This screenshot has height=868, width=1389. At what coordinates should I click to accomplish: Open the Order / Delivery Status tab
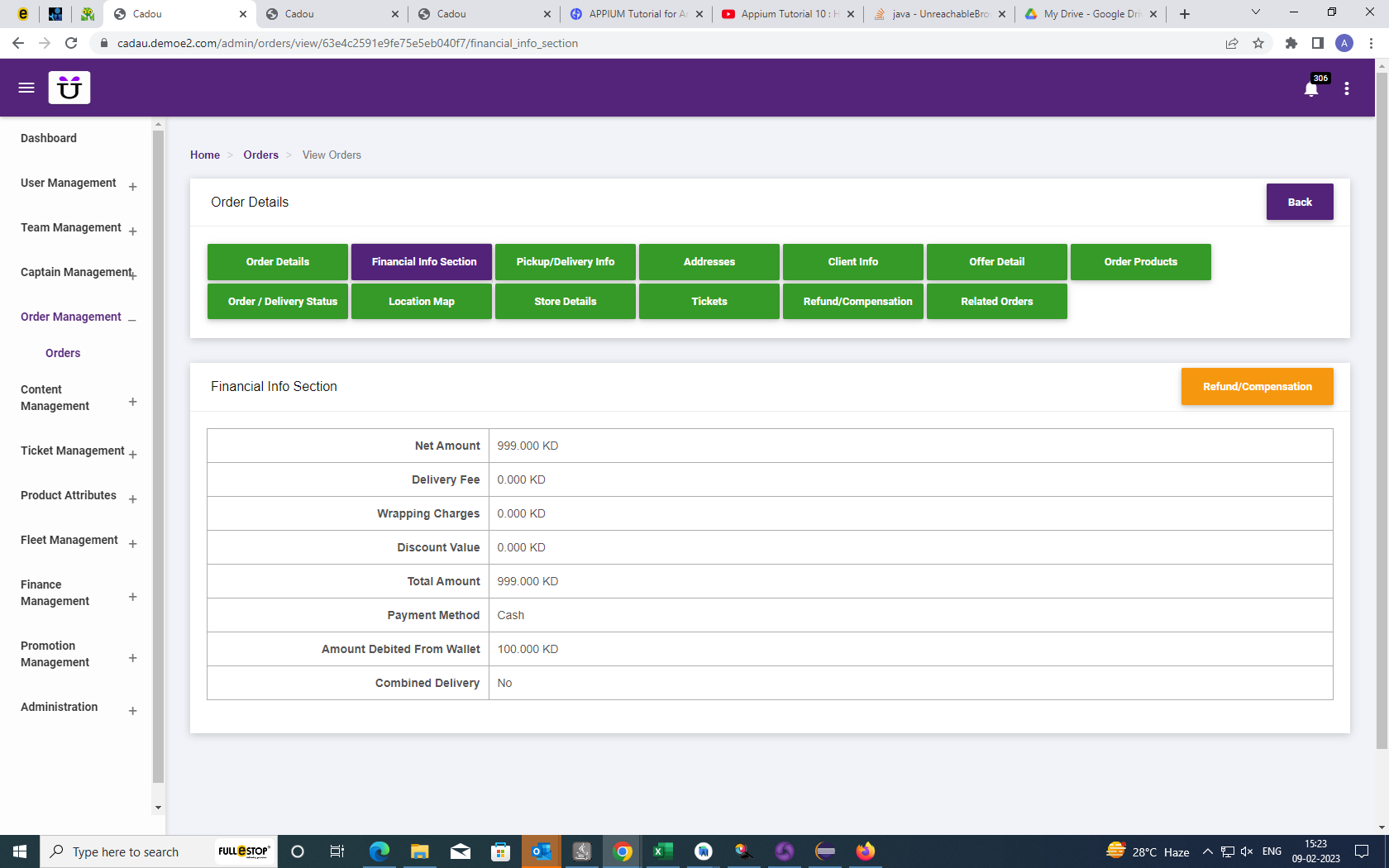[x=278, y=302]
